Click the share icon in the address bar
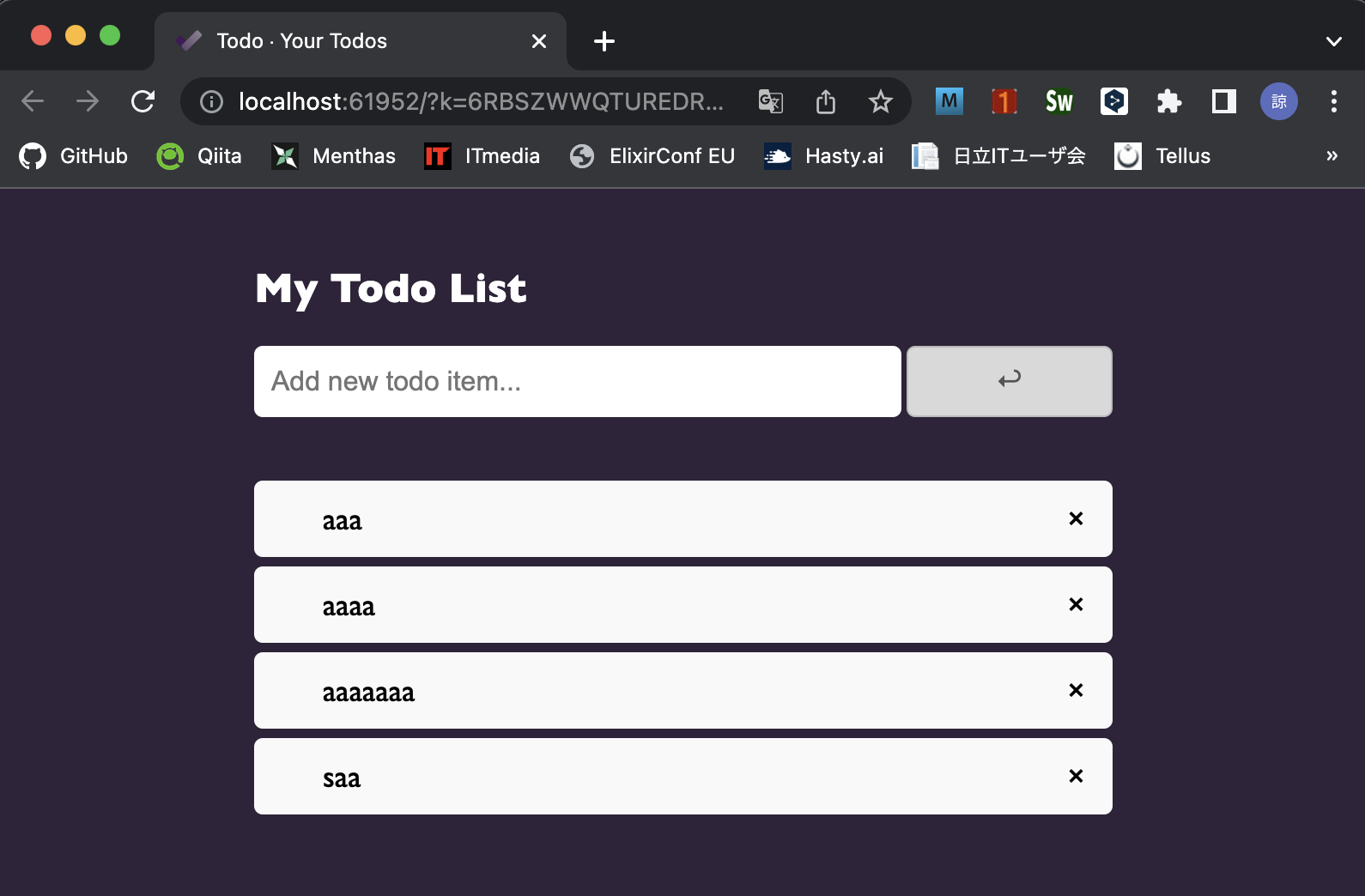Screen dimensions: 1365x896 [x=825, y=101]
